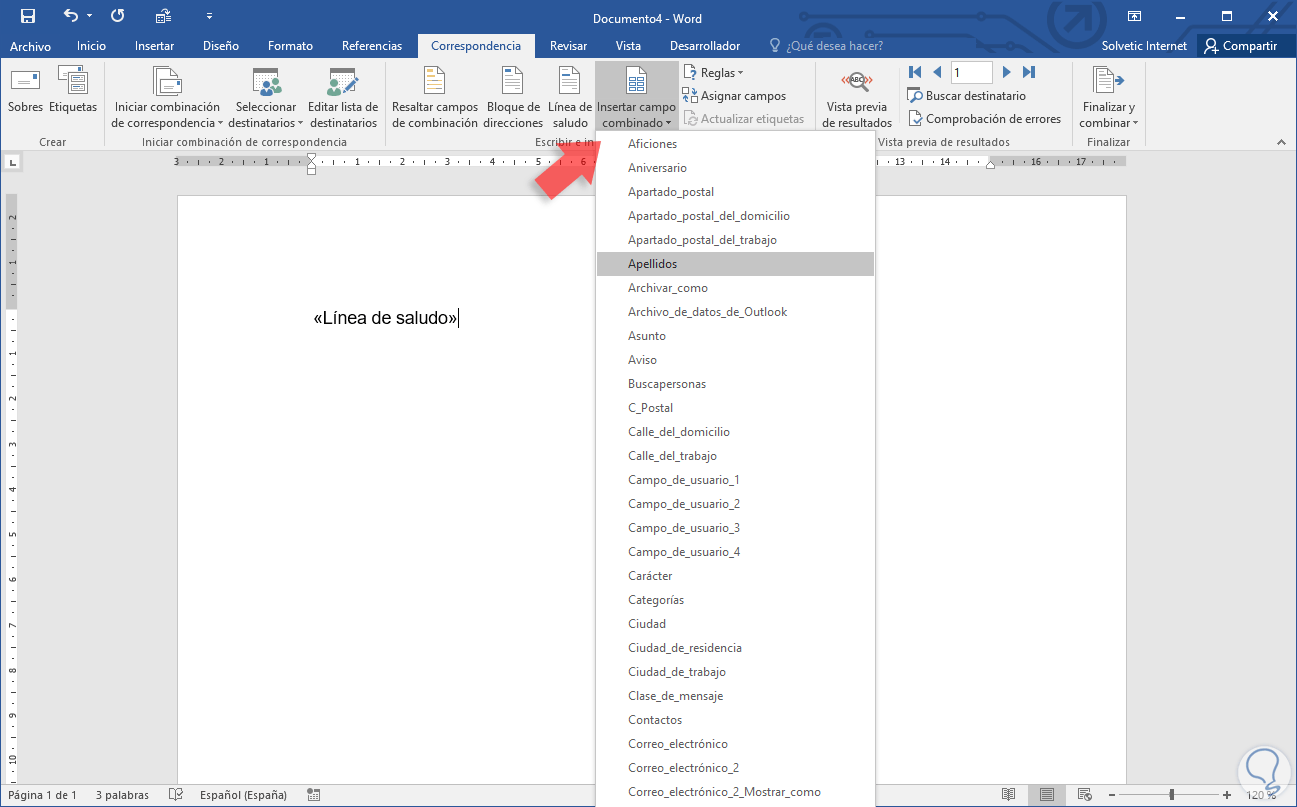1297x807 pixels.
Task: Open Seleccionar destinatarios dropdown
Action: 266,98
